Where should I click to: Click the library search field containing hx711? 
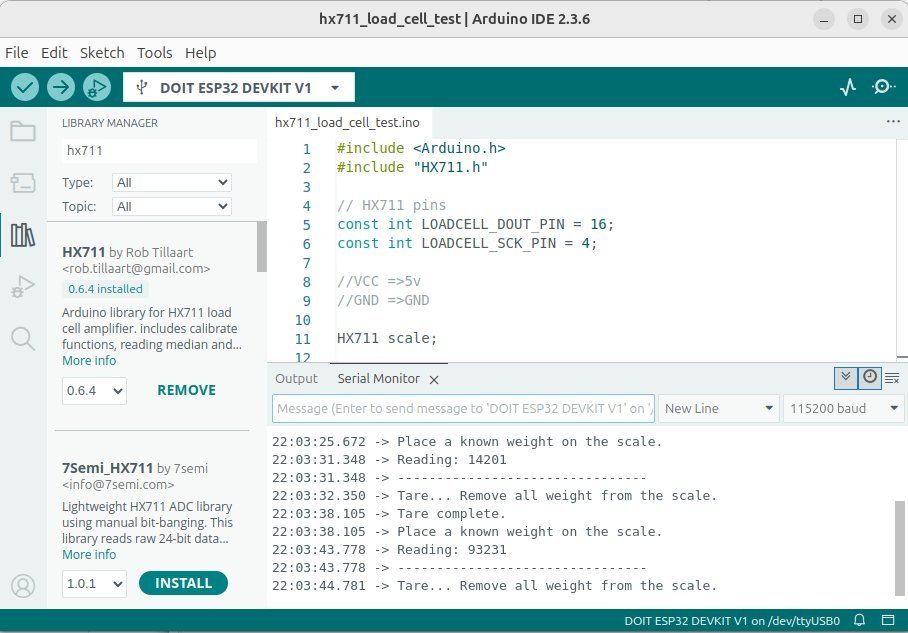pos(159,151)
